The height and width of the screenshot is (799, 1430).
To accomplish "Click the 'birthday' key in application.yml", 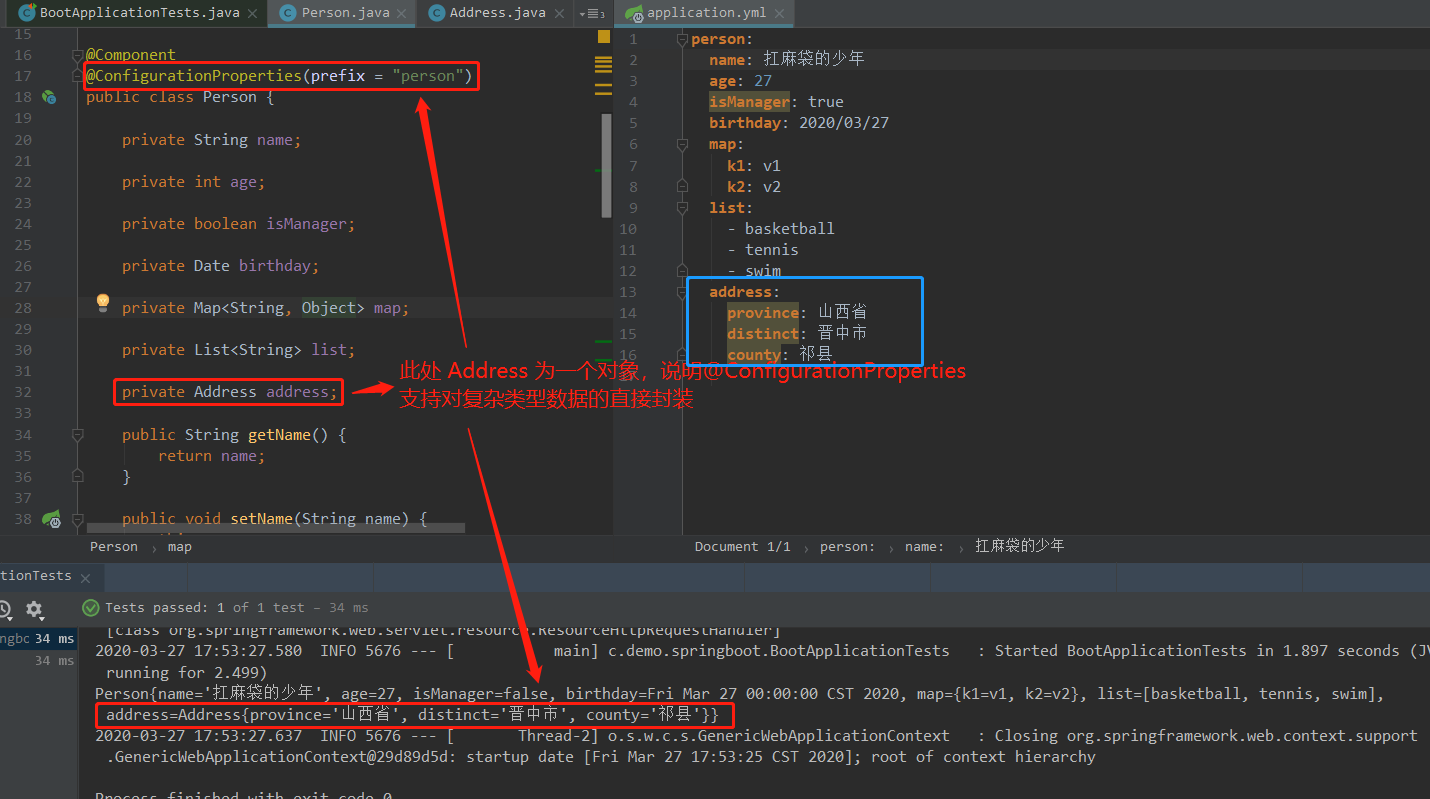I will pos(745,123).
